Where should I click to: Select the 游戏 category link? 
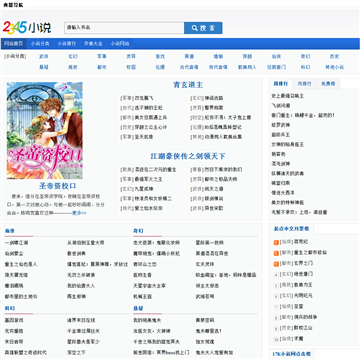[160, 56]
